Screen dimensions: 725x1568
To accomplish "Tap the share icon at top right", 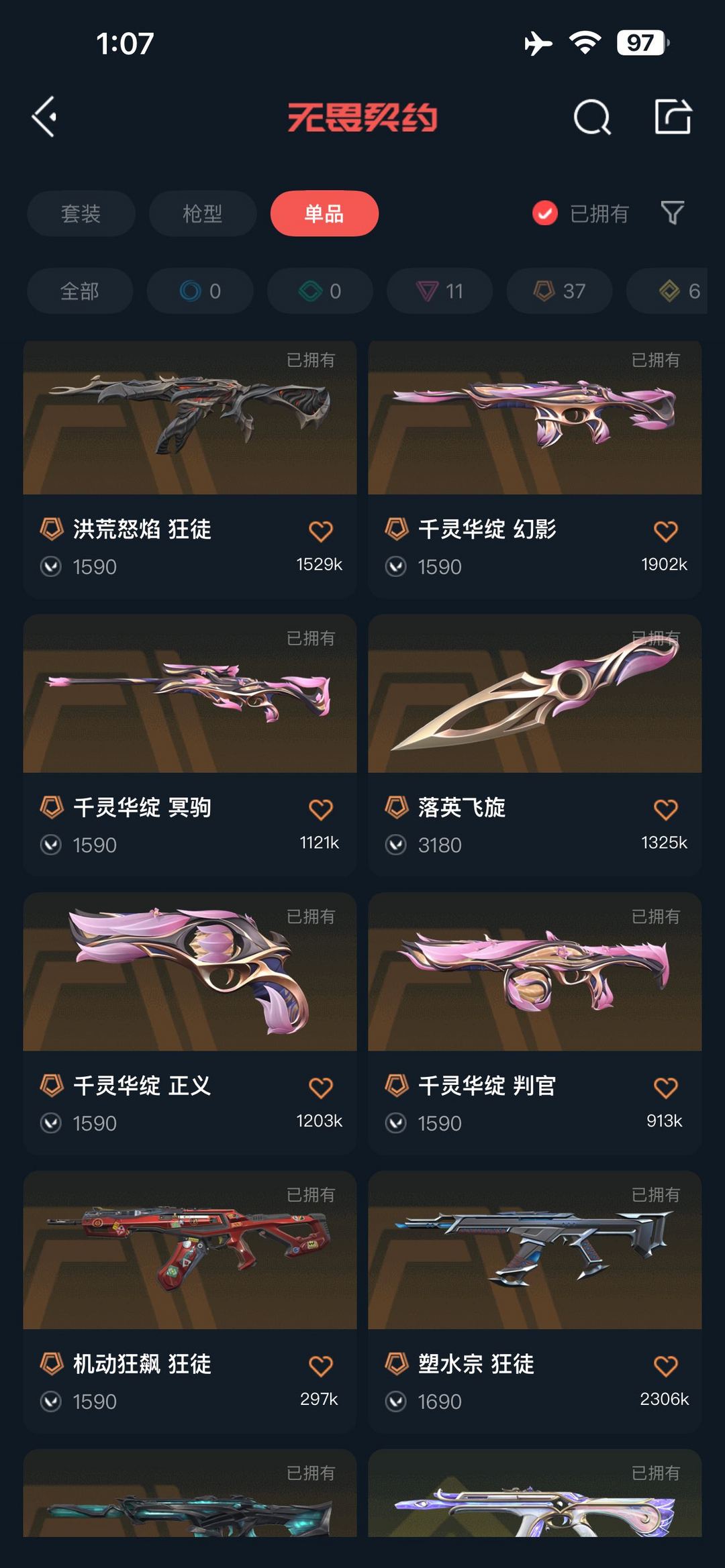I will 673,117.
